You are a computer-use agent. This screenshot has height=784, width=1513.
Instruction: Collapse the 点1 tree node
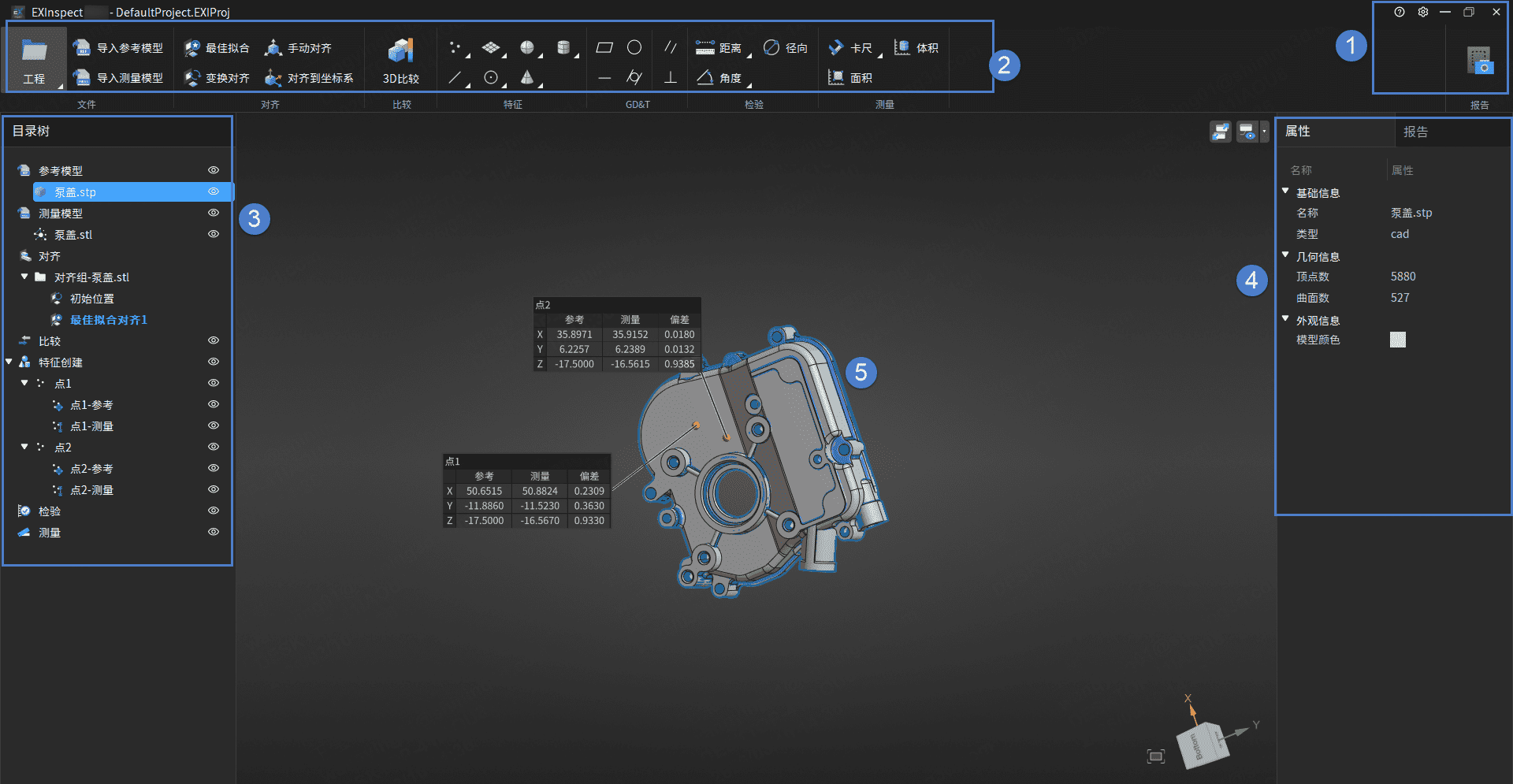(24, 383)
